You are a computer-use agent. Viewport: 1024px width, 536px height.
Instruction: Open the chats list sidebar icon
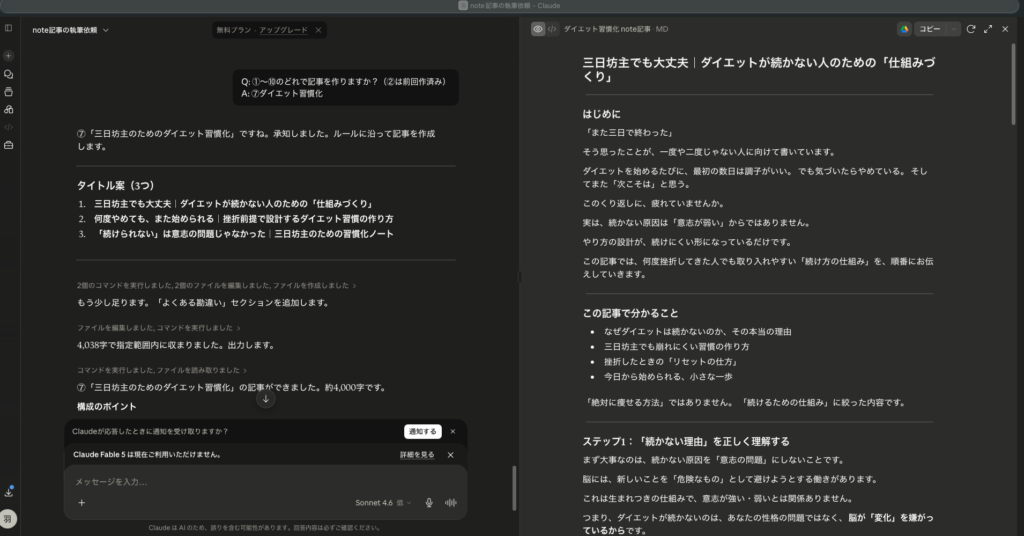(x=8, y=74)
